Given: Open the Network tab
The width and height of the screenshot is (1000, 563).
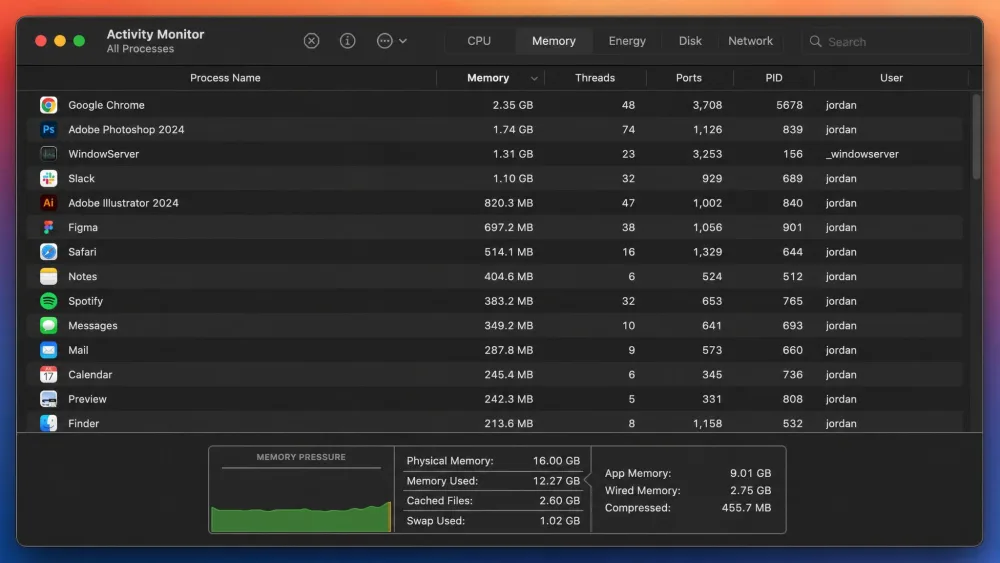Looking at the screenshot, I should 750,41.
